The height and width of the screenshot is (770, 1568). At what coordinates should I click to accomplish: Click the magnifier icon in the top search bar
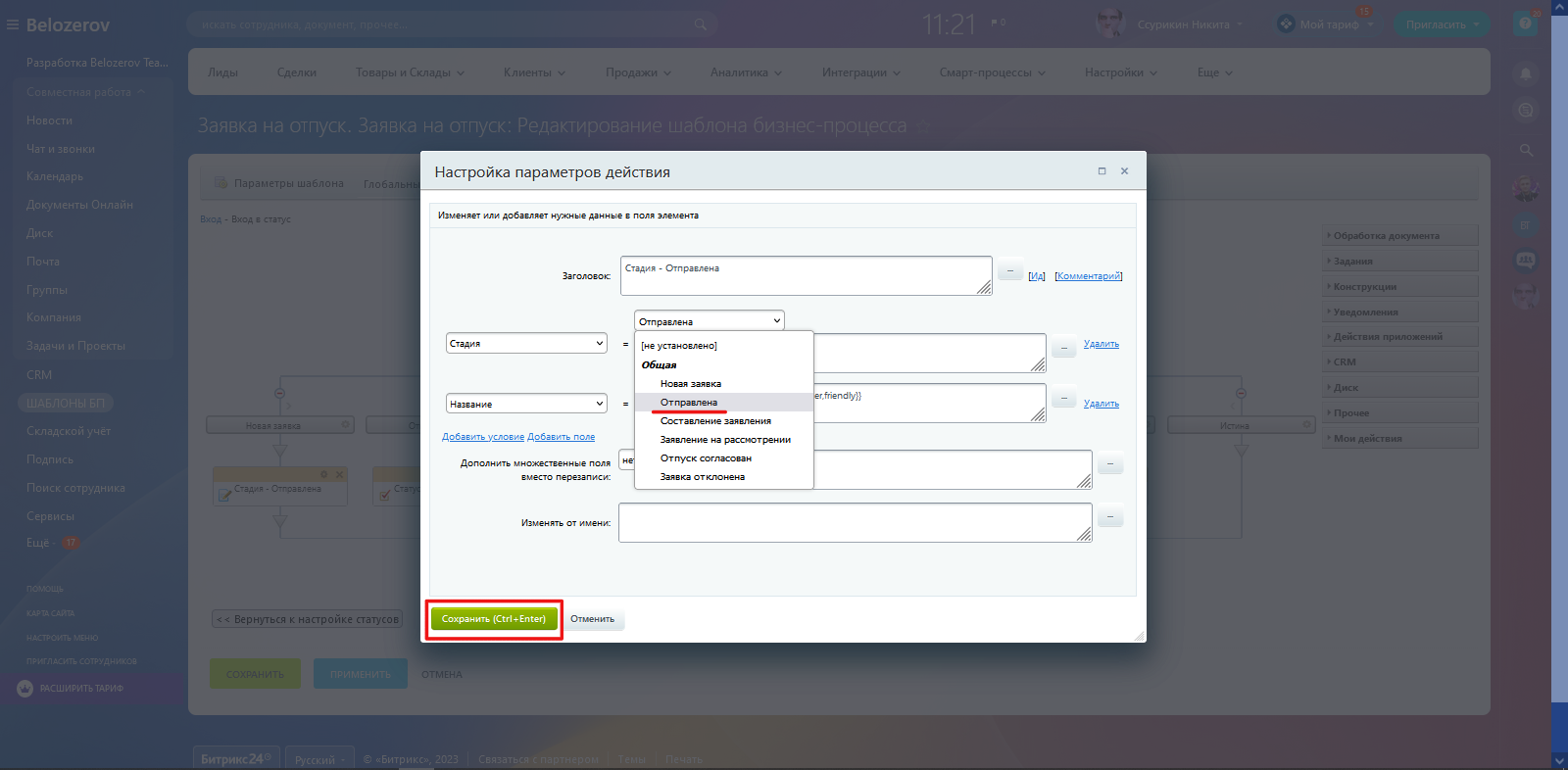[x=701, y=24]
